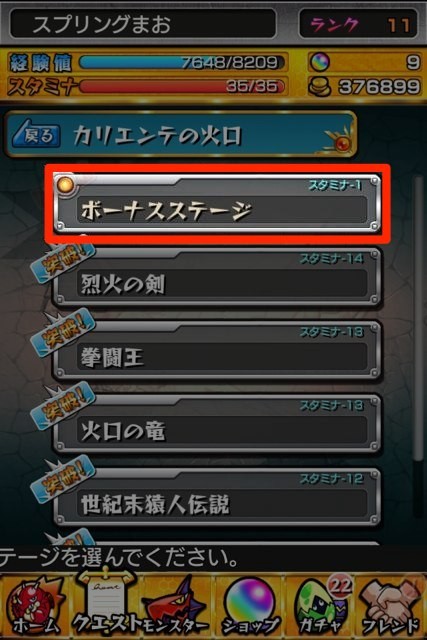Click the stage list vertical scrollbar
Screen dimensions: 427x640
pyautogui.click(x=417, y=318)
